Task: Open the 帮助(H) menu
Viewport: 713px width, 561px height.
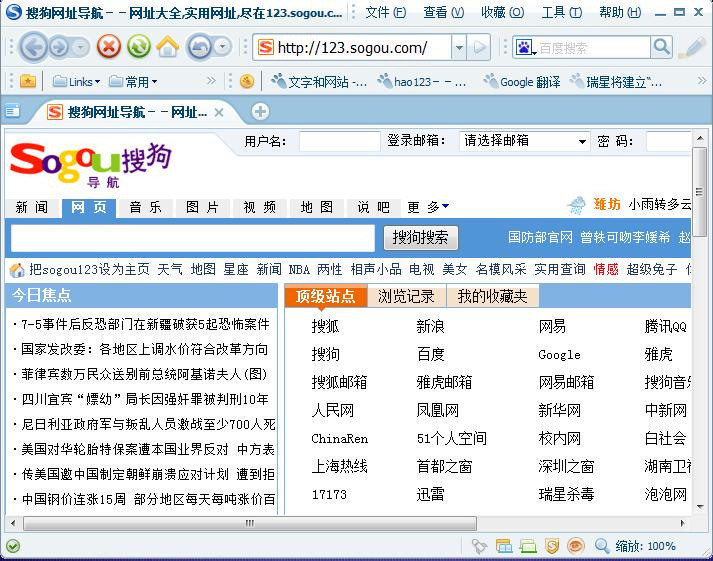Action: [620, 12]
